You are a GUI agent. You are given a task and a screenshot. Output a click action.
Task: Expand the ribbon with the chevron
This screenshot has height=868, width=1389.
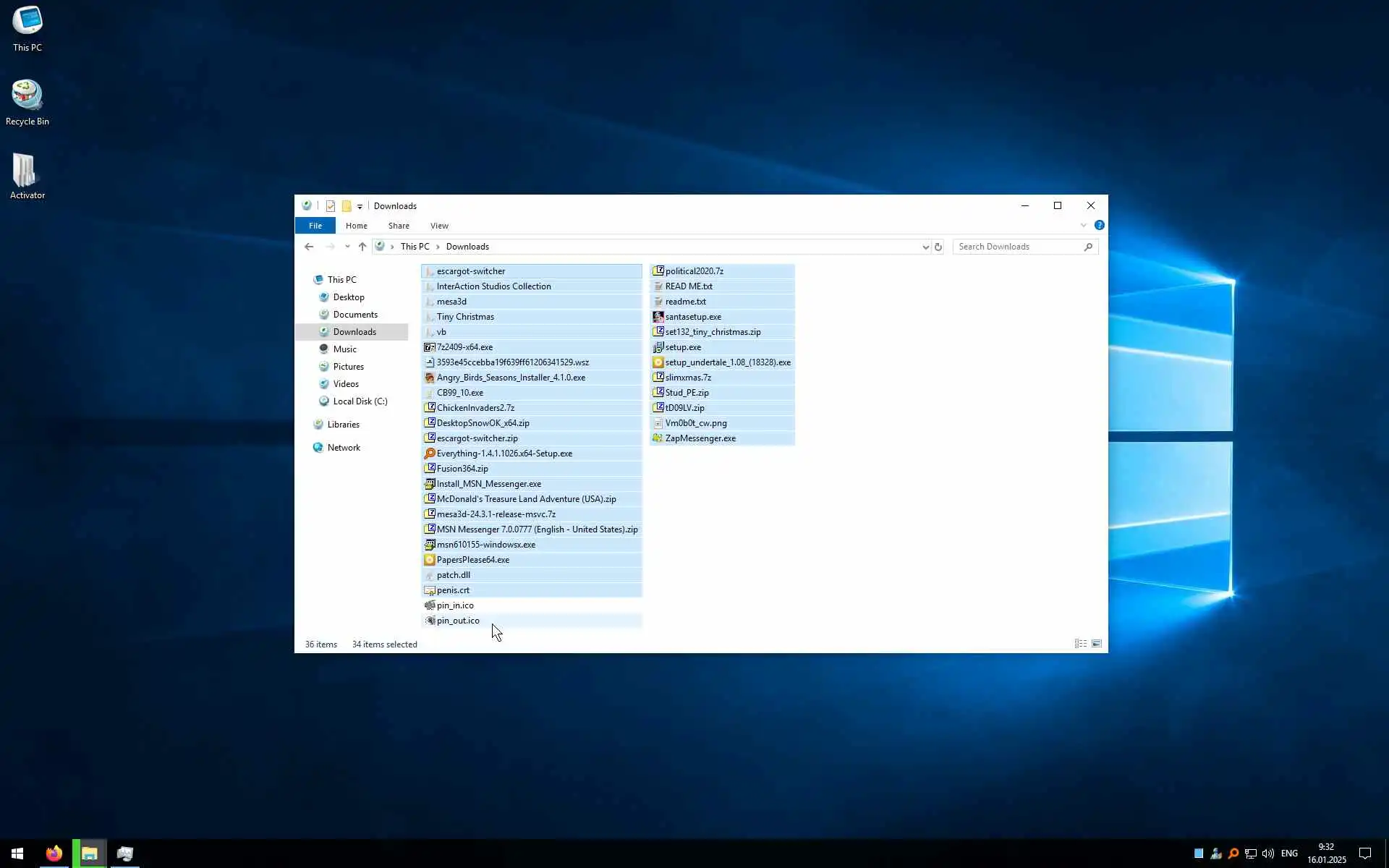click(x=1083, y=226)
